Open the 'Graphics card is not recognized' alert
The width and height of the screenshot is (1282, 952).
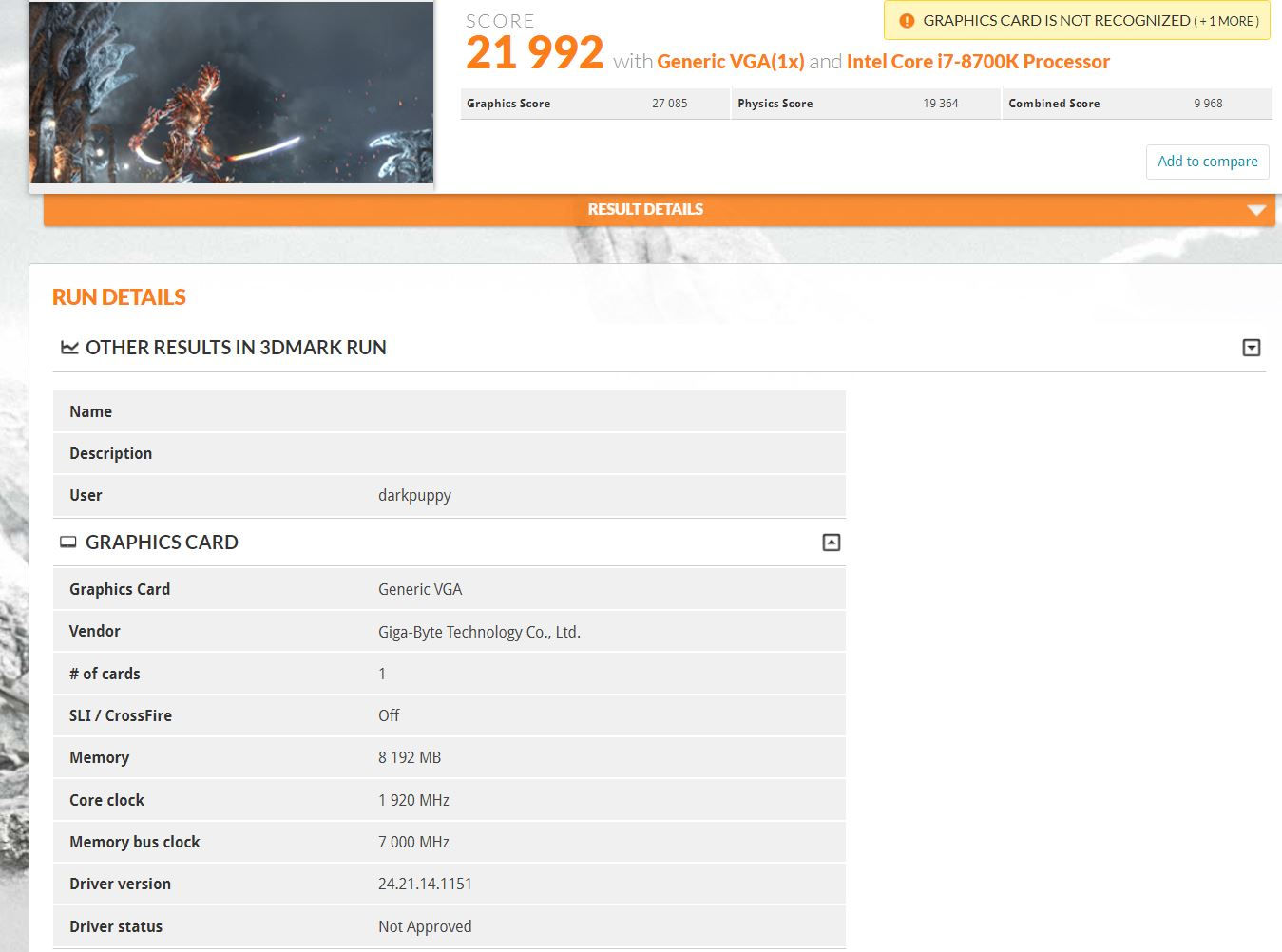click(1077, 21)
